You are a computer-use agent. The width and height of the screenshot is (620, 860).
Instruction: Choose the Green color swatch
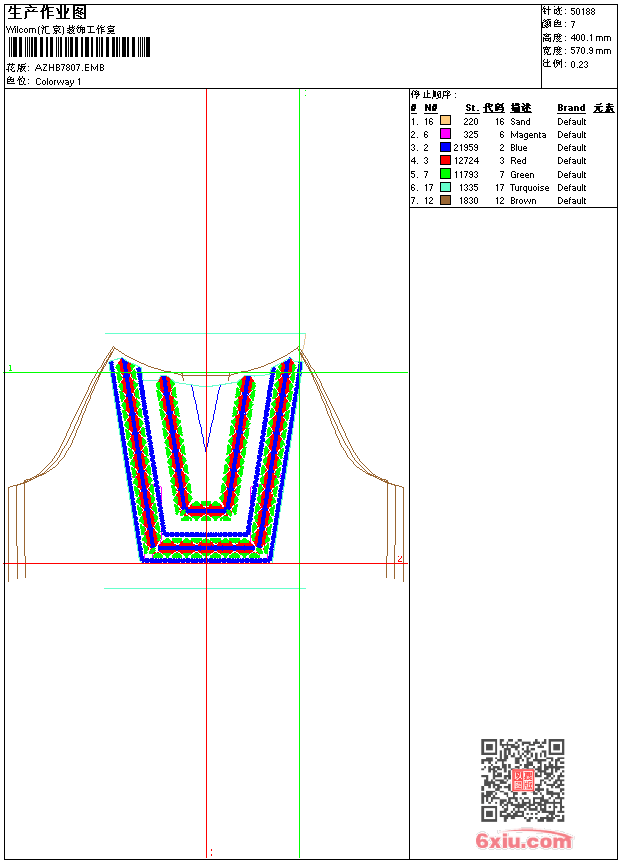(x=445, y=174)
